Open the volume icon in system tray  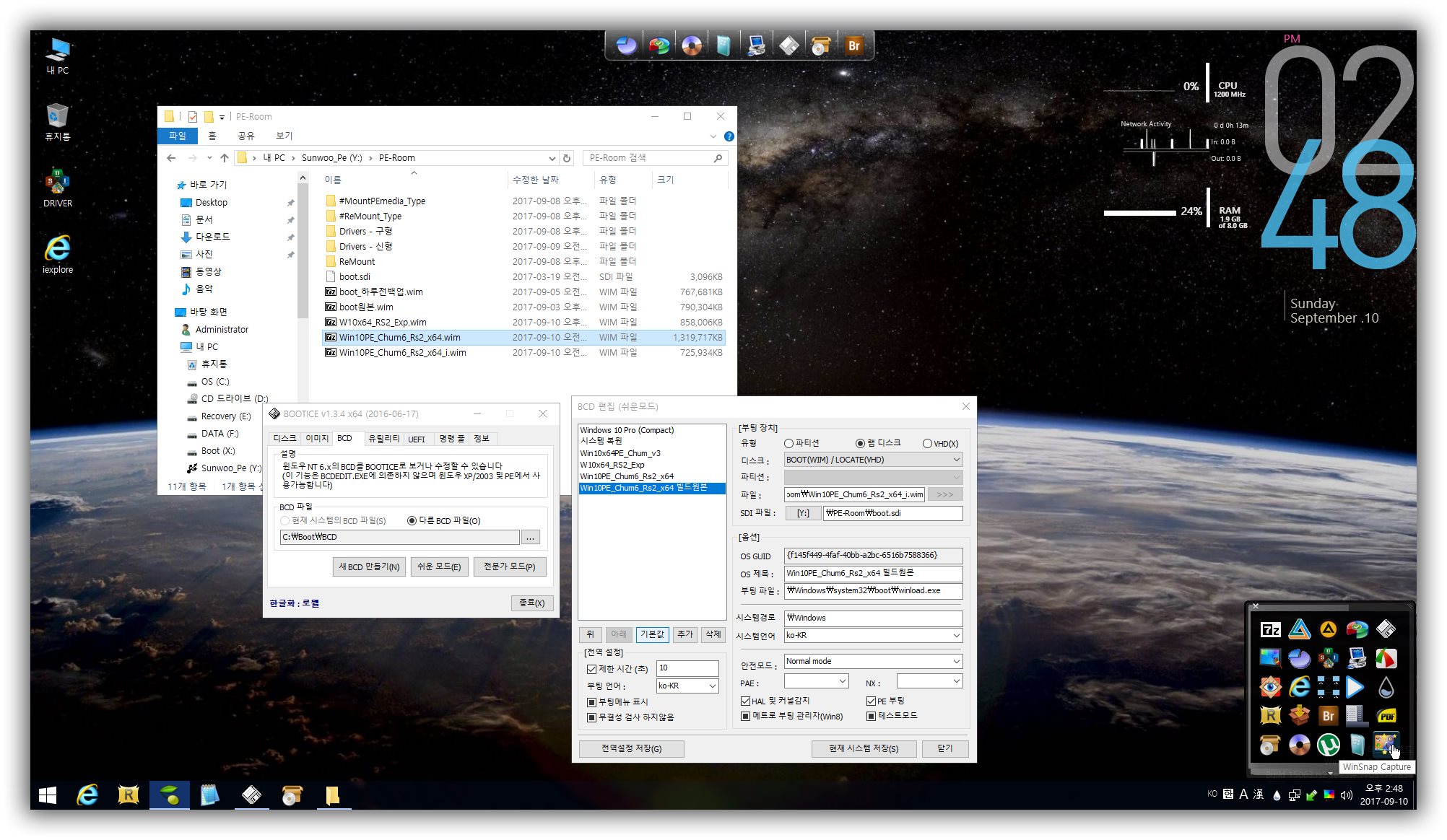click(1346, 795)
